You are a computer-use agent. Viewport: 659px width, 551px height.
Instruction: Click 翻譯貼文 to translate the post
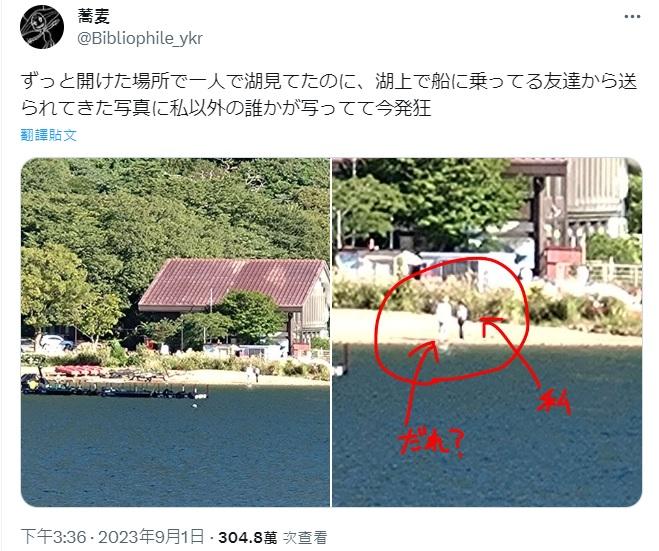[x=49, y=135]
